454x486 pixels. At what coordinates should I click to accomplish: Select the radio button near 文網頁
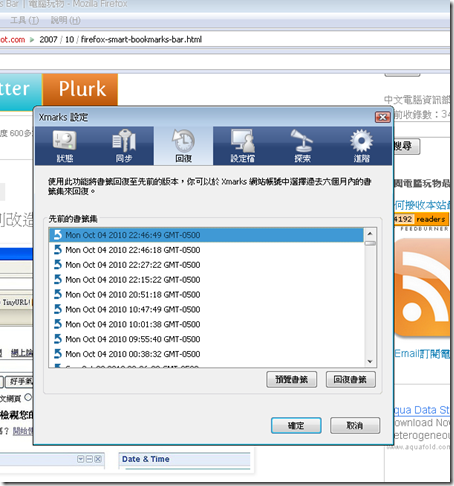(x=28, y=397)
